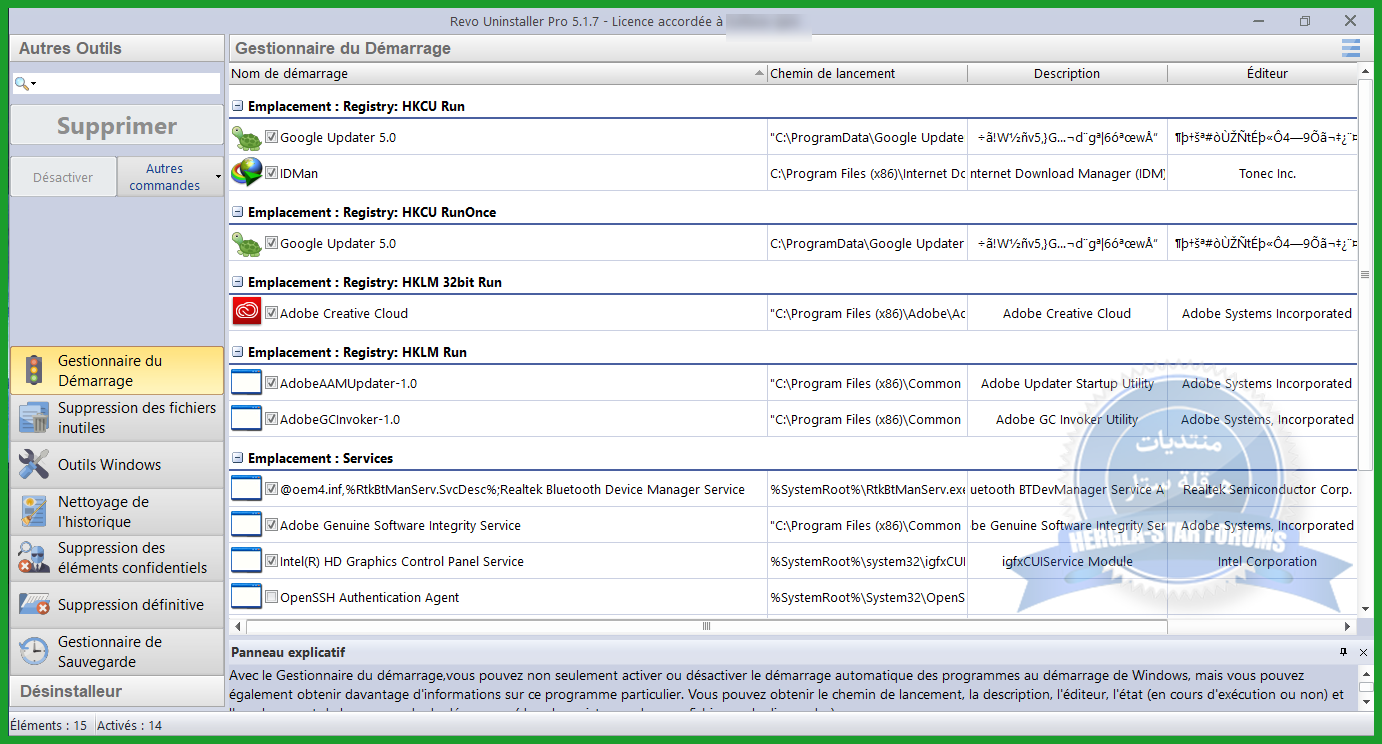The width and height of the screenshot is (1382, 744).
Task: Uncheck Google Updater 5.0 under HKCU RunOnce
Action: 271,244
